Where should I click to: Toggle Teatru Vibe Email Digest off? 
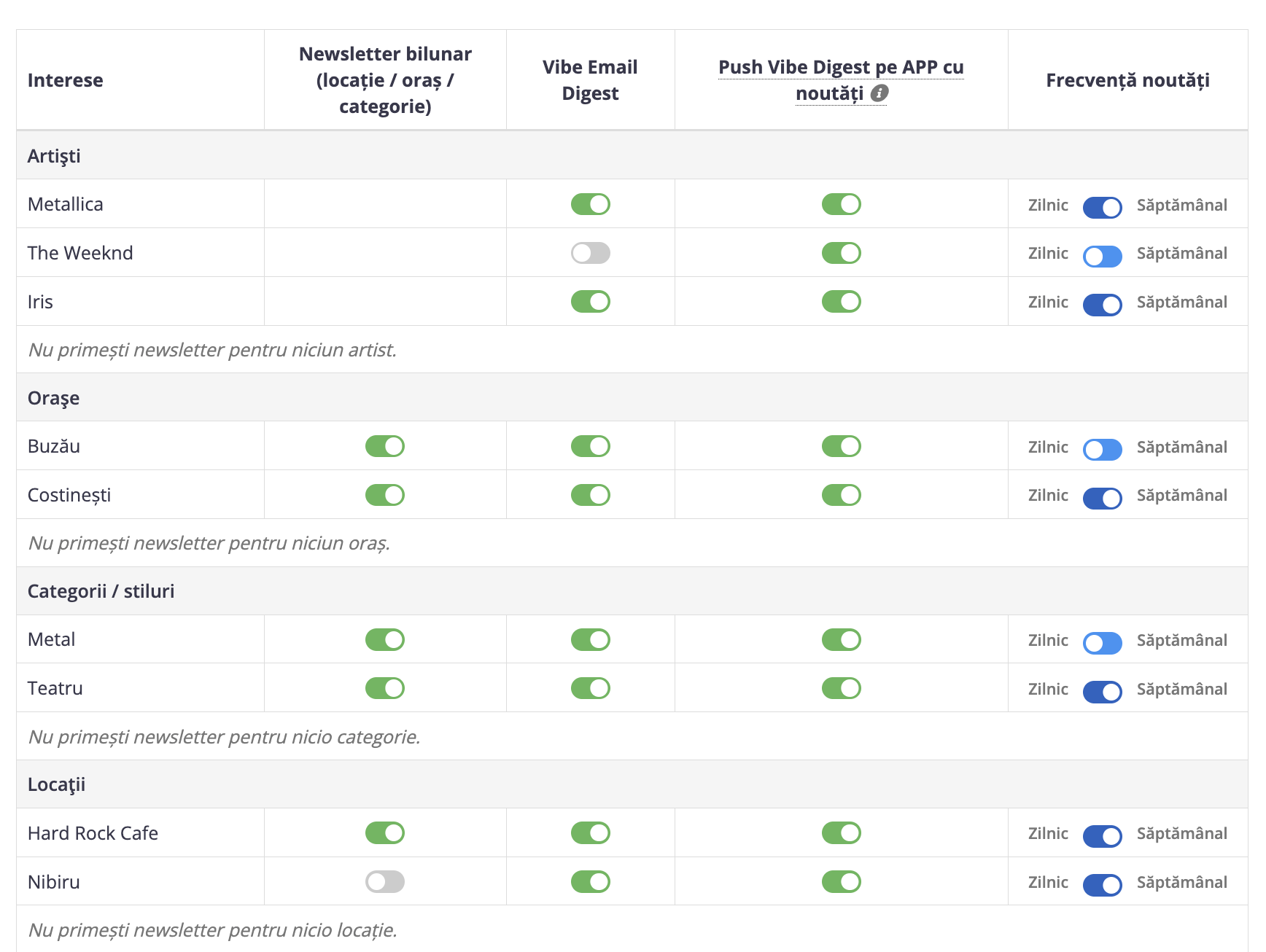coord(590,688)
